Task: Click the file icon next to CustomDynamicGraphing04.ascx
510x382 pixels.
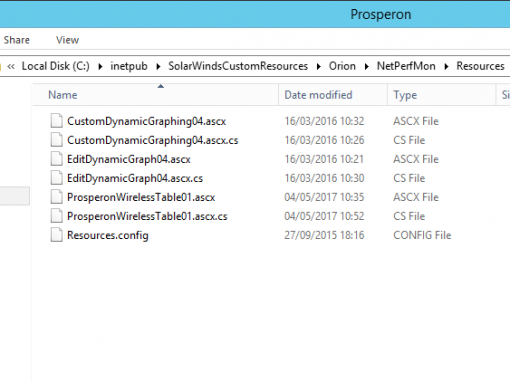Action: (56, 121)
